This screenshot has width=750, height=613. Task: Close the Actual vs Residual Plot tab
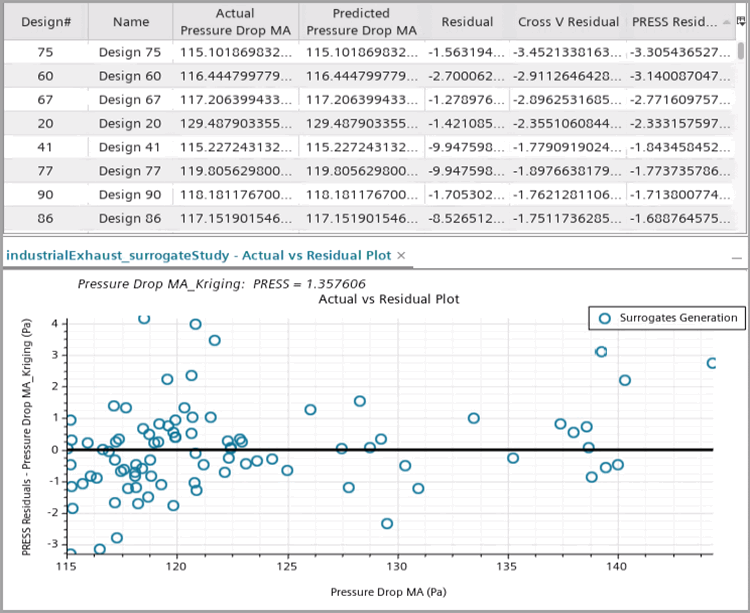[x=401, y=256]
